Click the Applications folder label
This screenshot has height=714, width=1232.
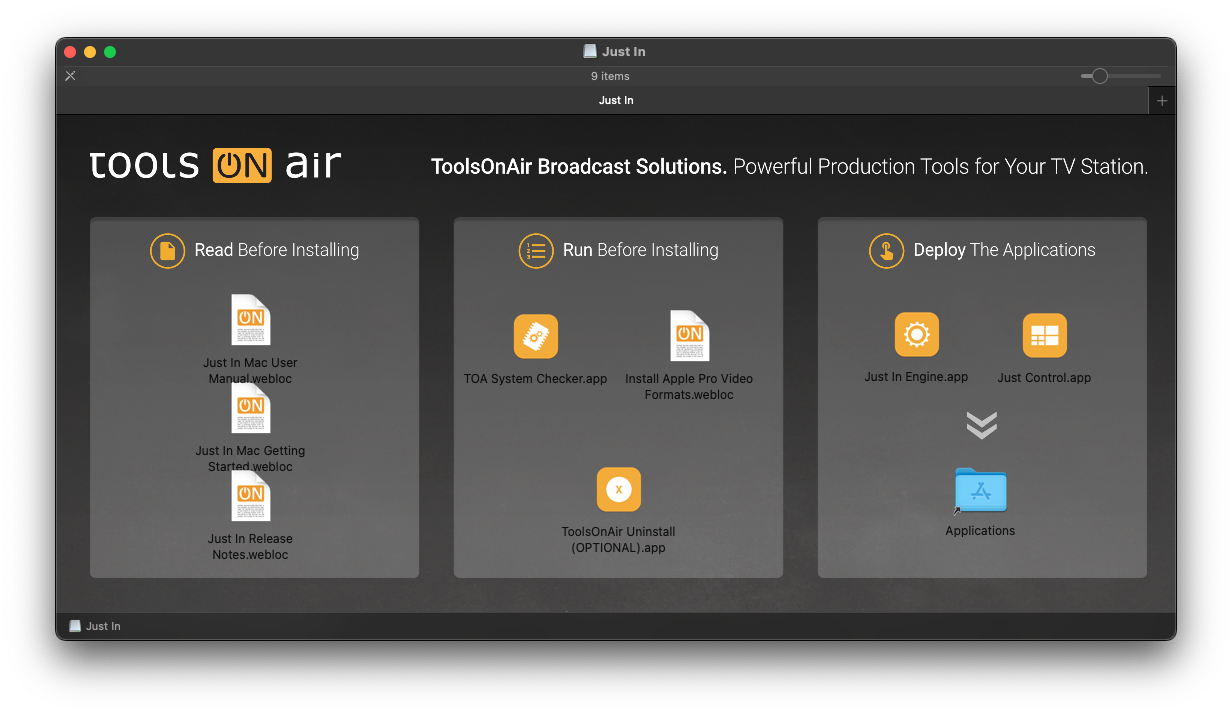[980, 531]
